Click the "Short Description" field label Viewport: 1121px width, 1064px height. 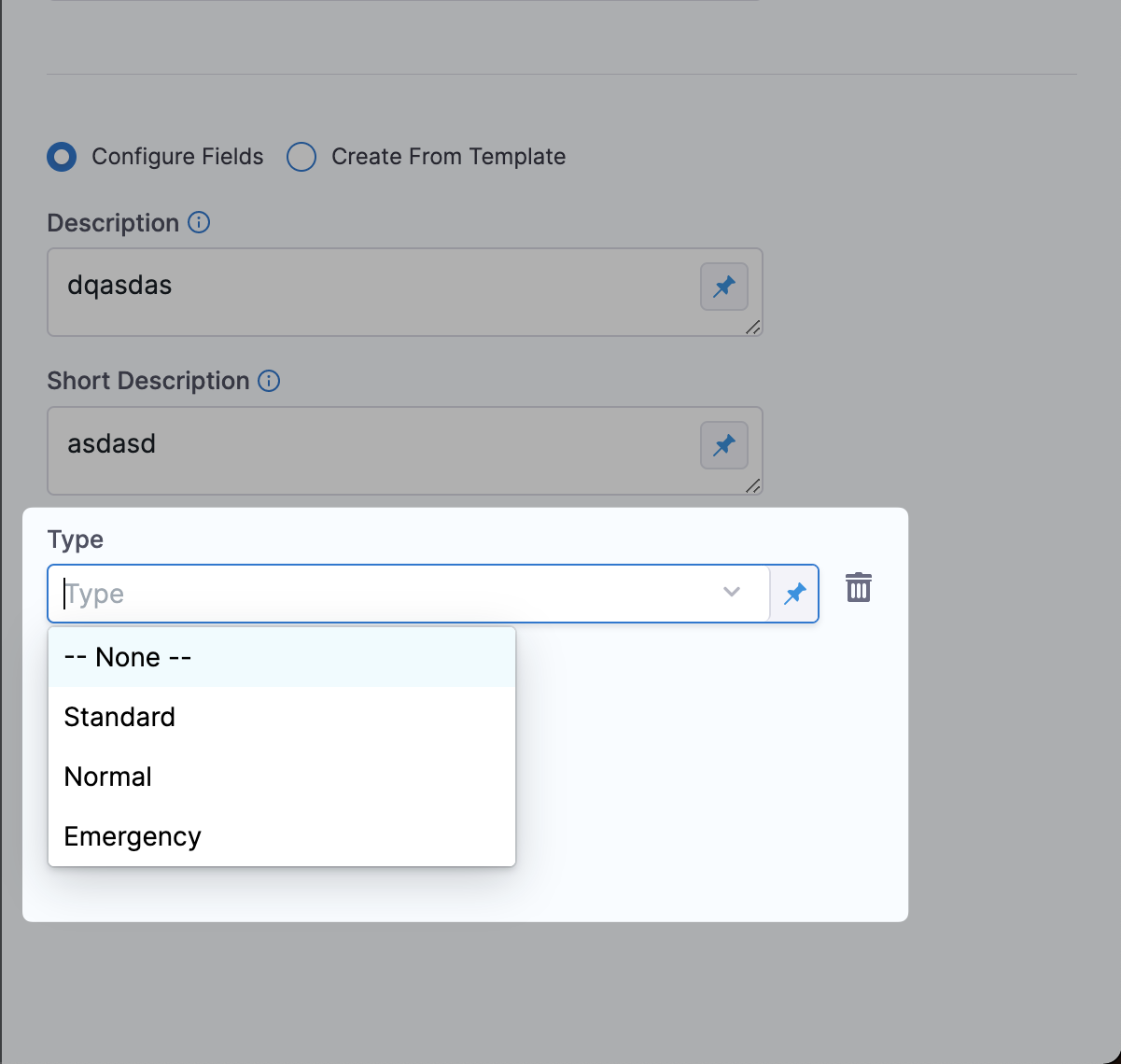tap(148, 381)
